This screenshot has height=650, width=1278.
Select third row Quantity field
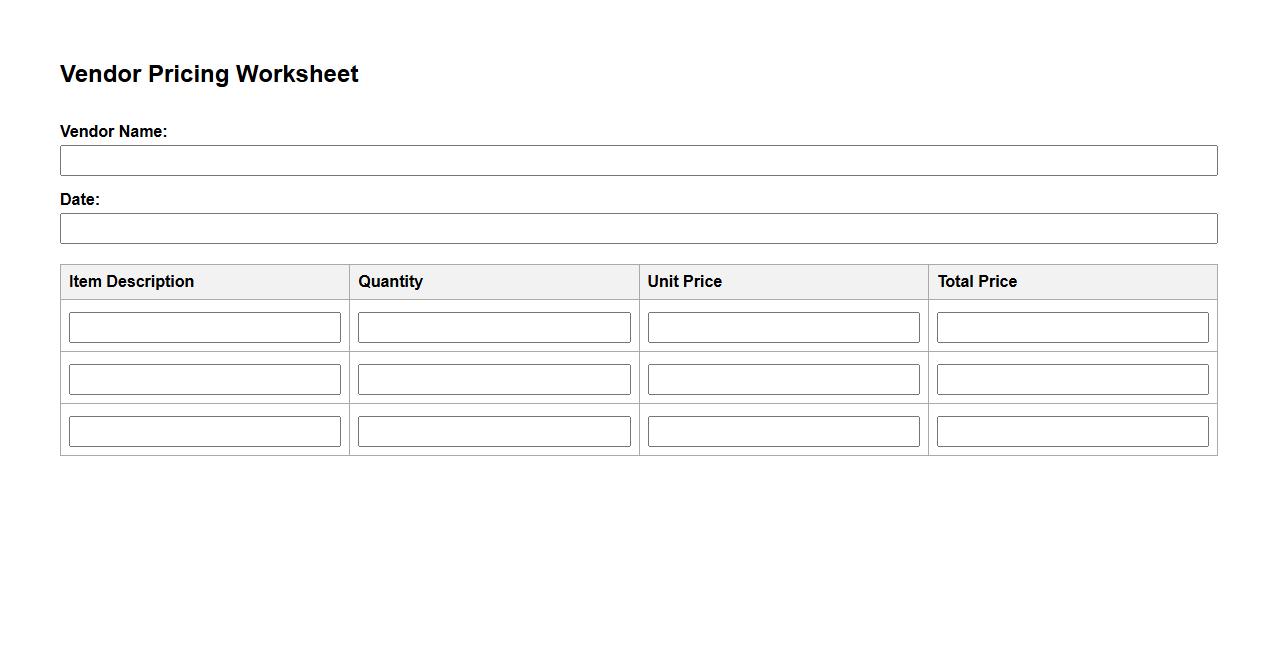tap(494, 431)
